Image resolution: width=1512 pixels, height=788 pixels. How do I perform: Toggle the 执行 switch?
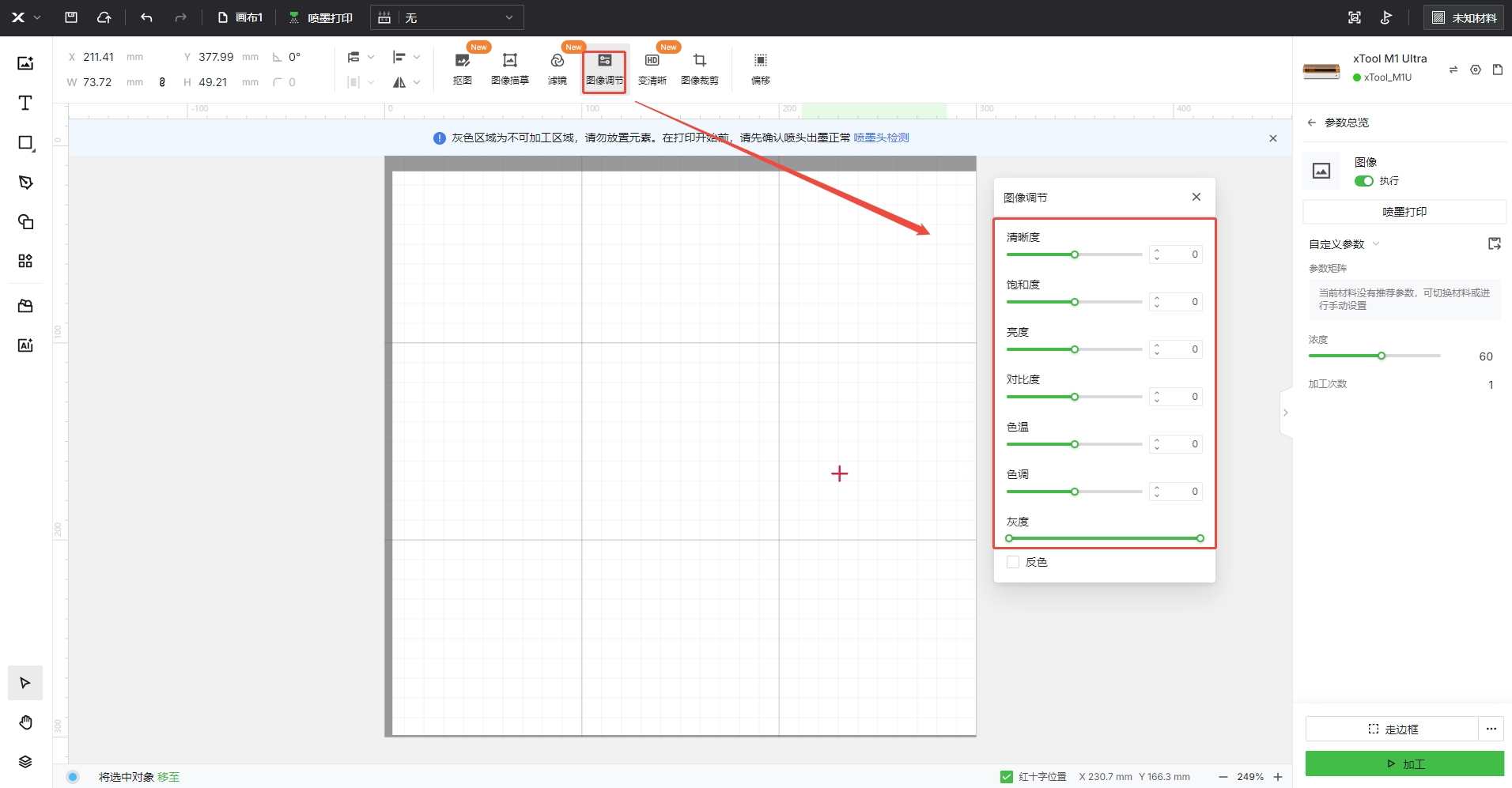point(1363,181)
